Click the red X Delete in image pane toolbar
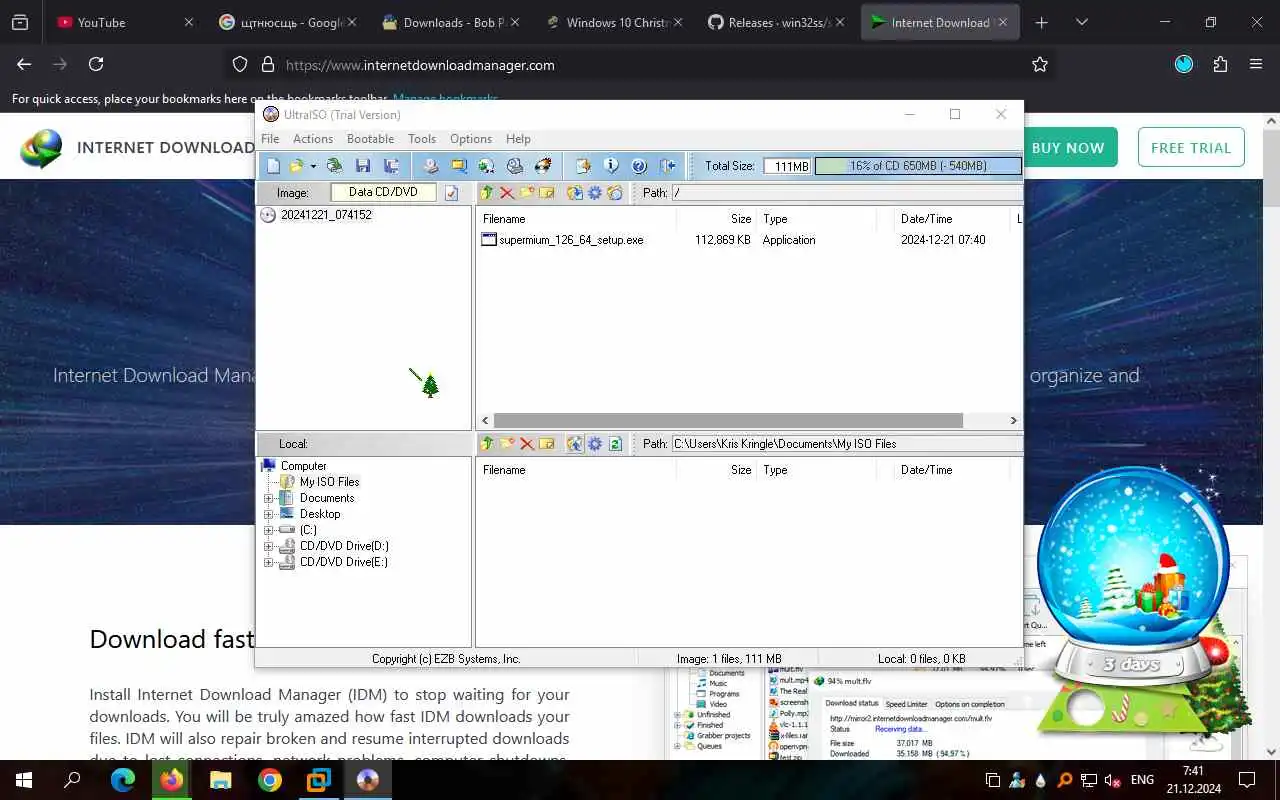This screenshot has width=1280, height=800. click(x=507, y=193)
